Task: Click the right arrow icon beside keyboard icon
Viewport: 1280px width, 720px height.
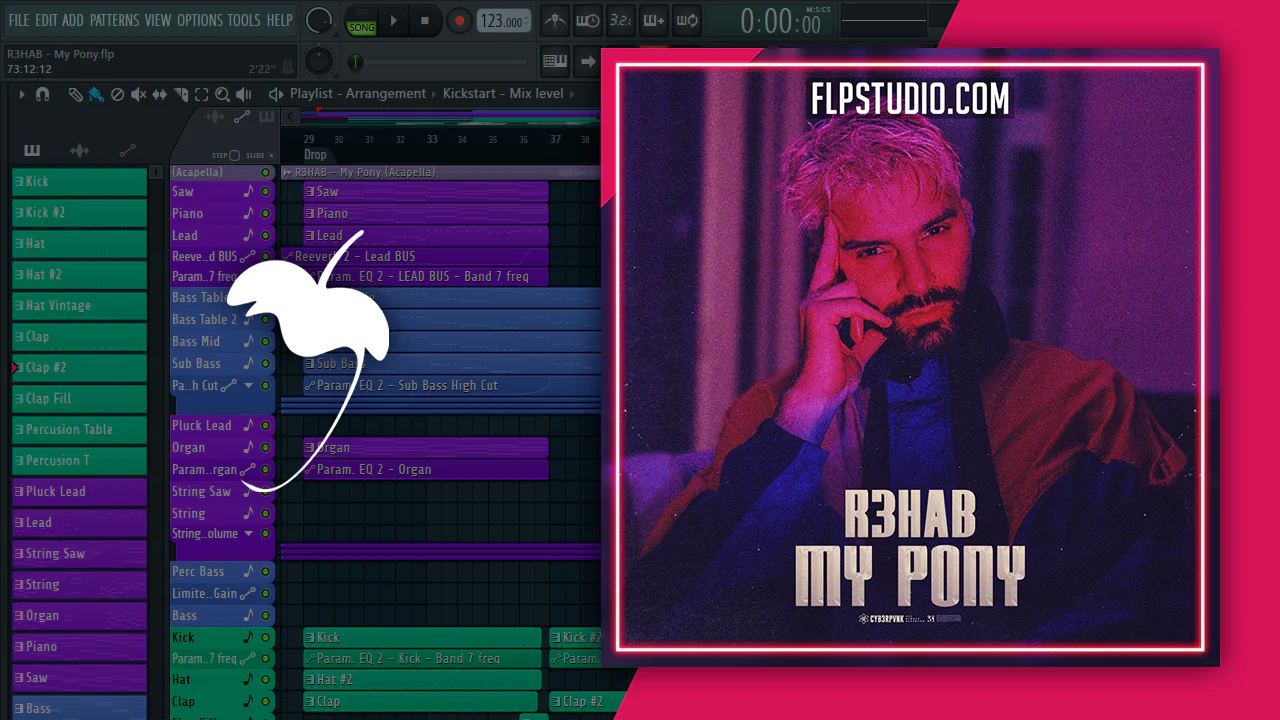Action: 588,61
